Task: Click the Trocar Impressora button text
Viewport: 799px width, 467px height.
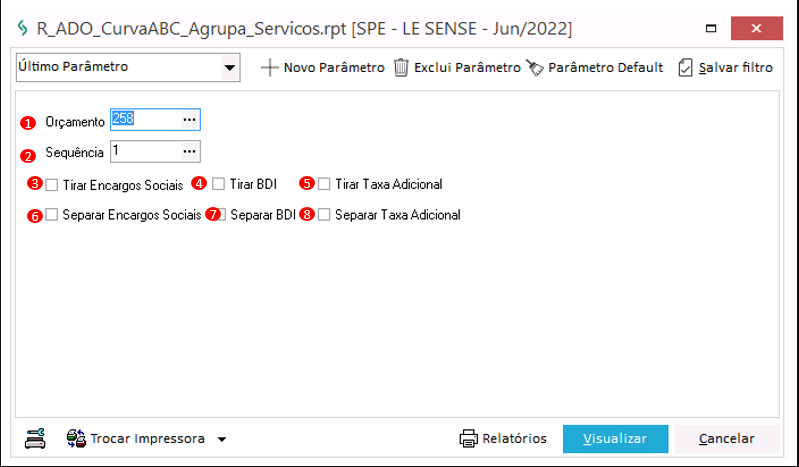Action: click(148, 438)
